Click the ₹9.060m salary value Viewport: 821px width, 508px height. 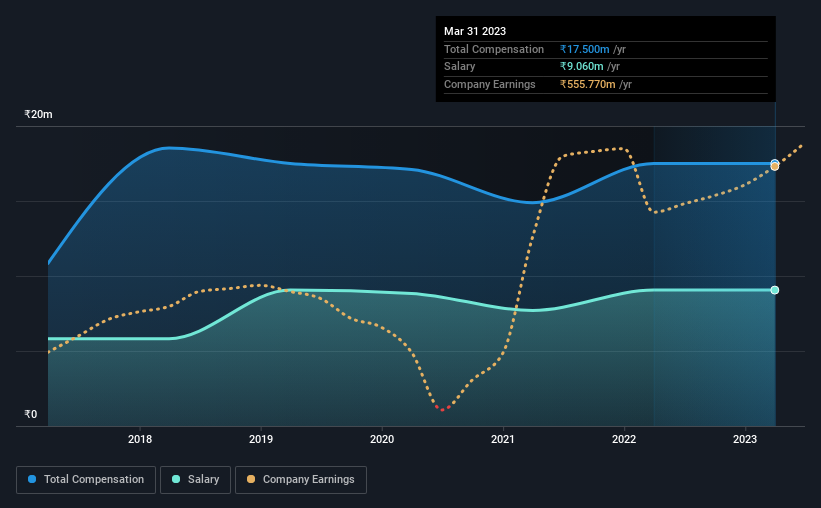point(581,67)
